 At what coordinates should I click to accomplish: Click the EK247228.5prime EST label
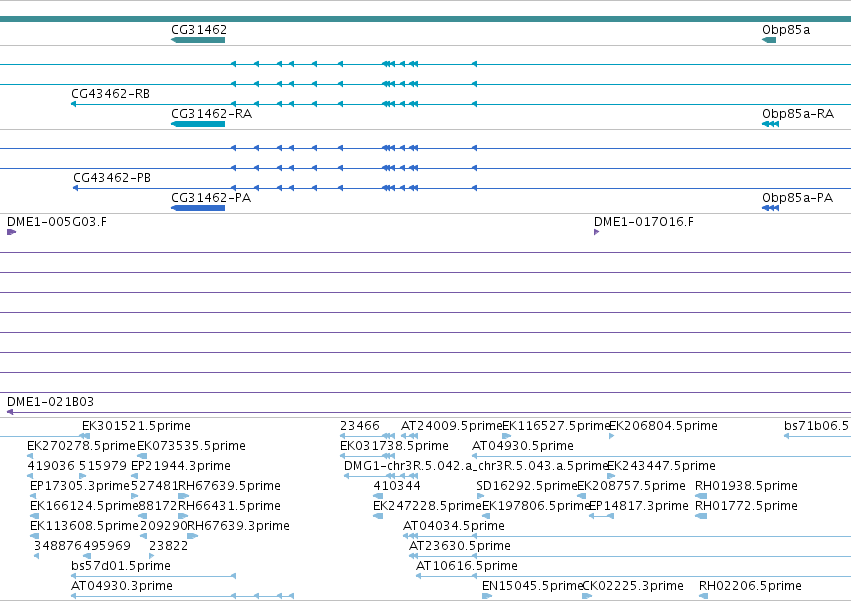(427, 506)
